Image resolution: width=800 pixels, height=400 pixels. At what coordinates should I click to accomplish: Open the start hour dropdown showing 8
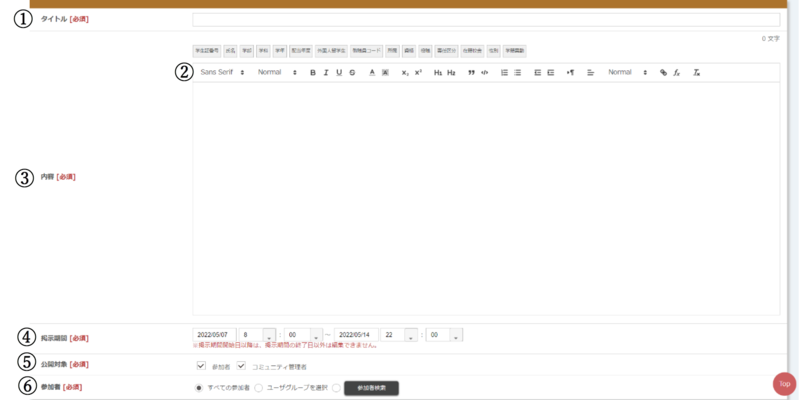[258, 334]
